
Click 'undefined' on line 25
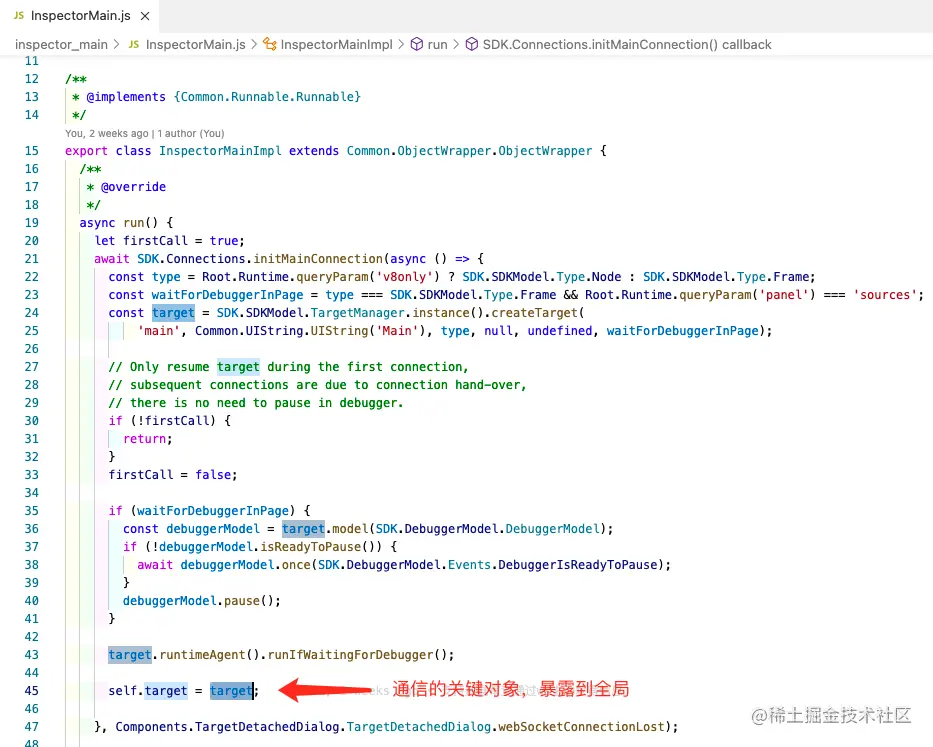[559, 331]
